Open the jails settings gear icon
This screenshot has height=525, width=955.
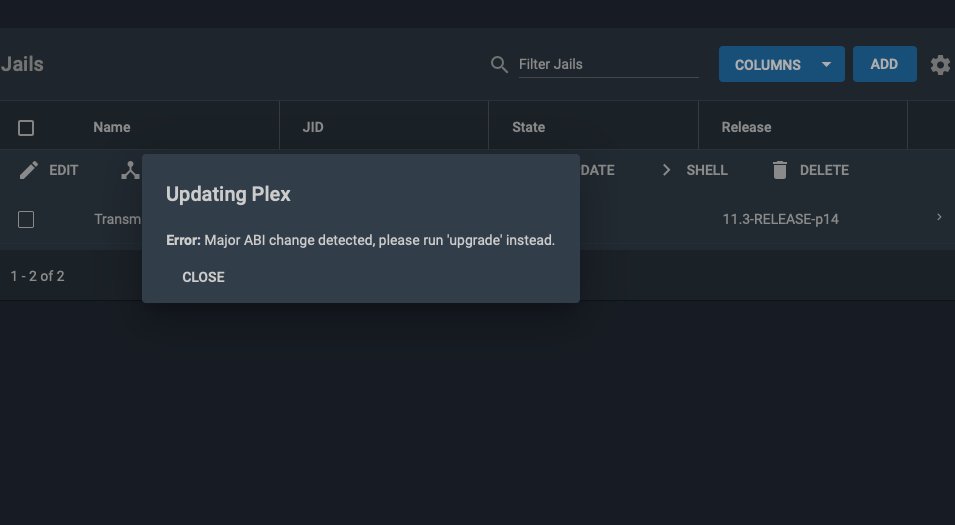pyautogui.click(x=940, y=65)
